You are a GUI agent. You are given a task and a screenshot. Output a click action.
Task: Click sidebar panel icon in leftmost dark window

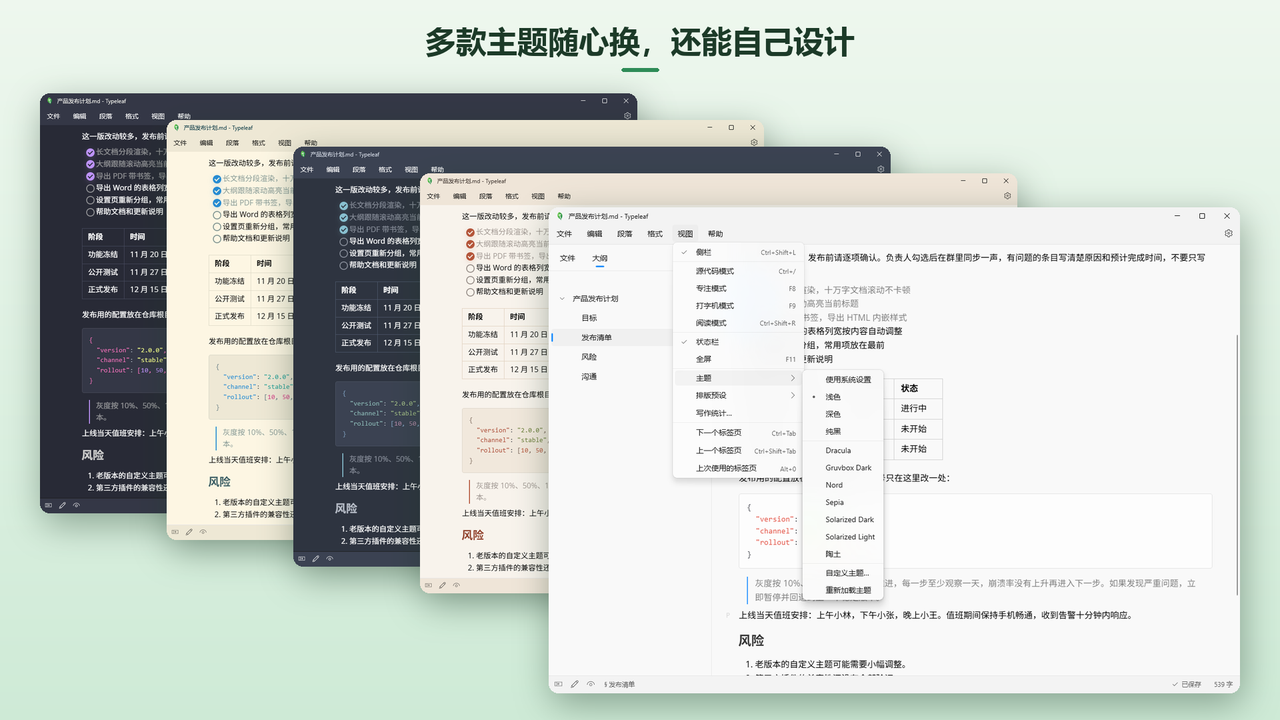tap(48, 505)
